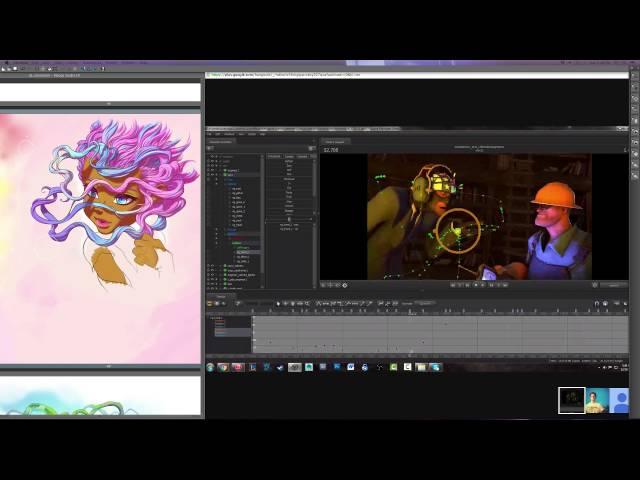640x480 pixels.
Task: Select the Animation Set Editor tab
Action: coord(221,142)
